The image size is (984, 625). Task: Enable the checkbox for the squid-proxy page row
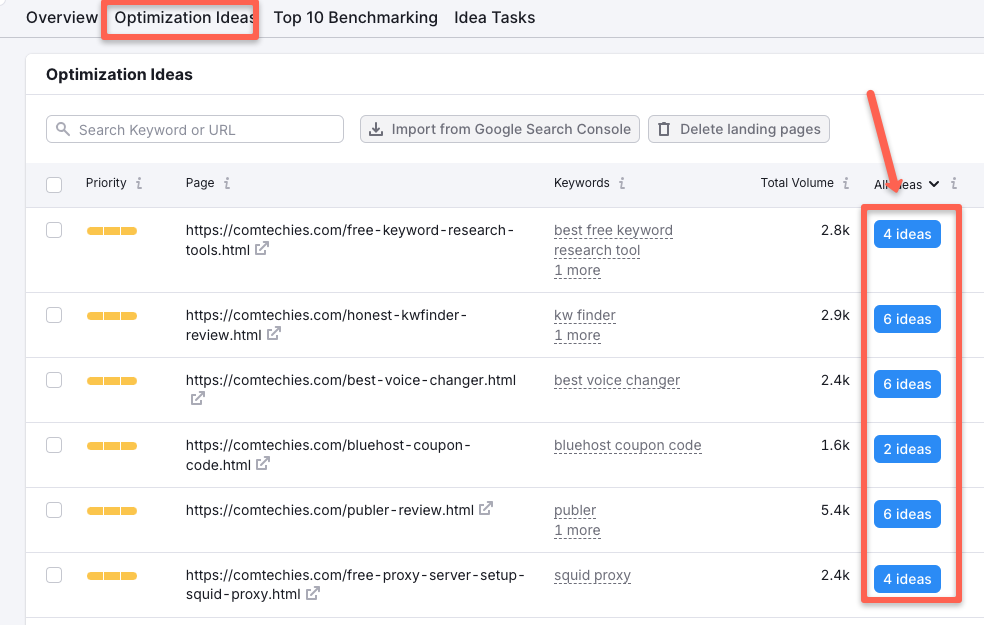[x=54, y=575]
